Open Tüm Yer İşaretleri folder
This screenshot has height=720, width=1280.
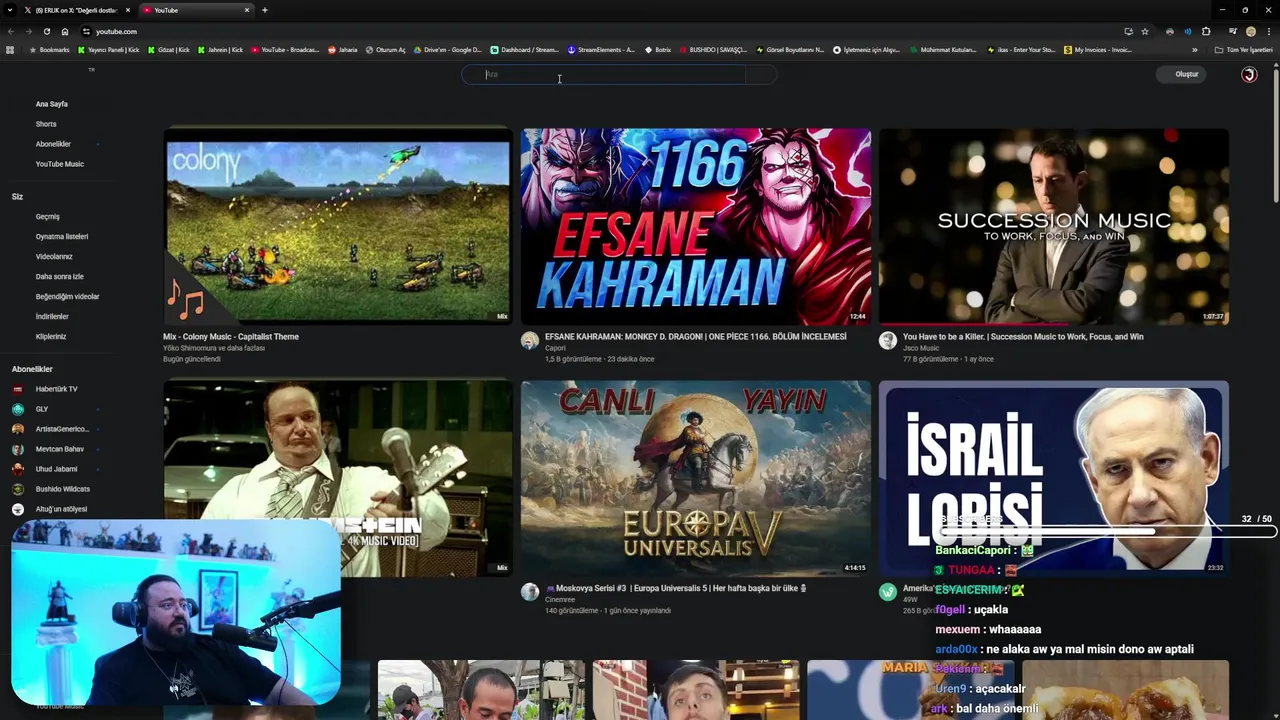coord(1243,50)
